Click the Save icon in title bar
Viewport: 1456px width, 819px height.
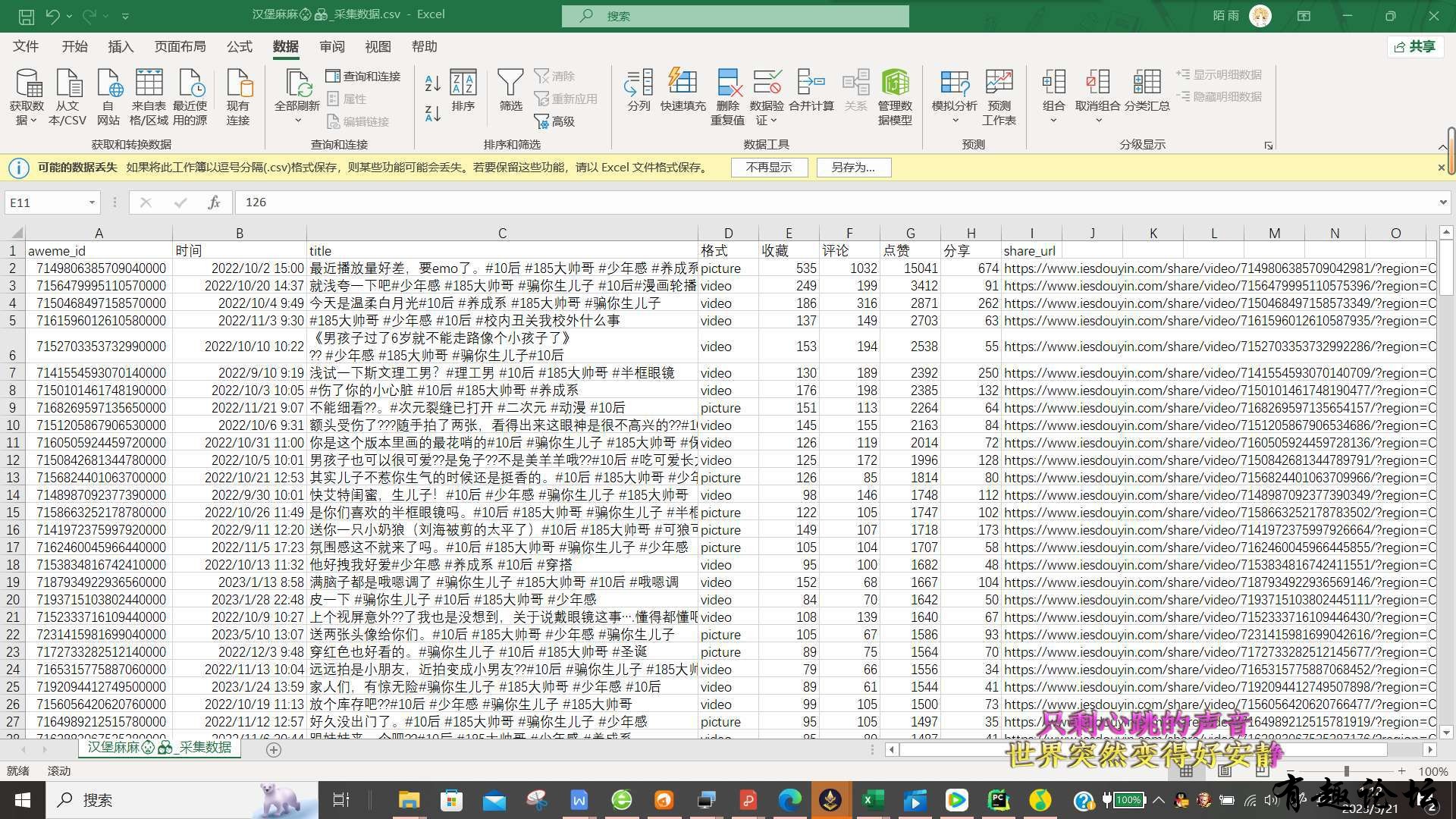(26, 15)
